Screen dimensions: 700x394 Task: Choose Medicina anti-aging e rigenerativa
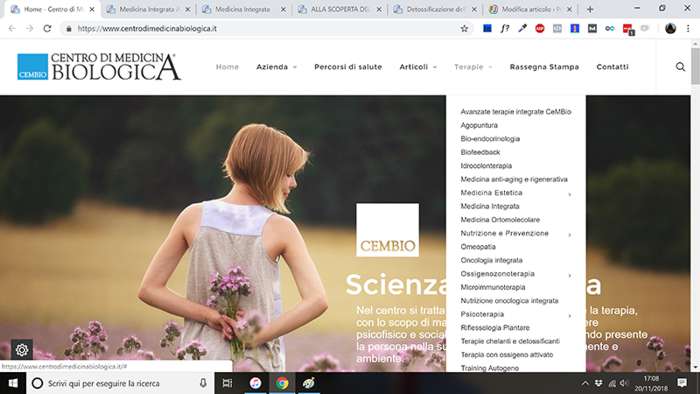pyautogui.click(x=514, y=179)
